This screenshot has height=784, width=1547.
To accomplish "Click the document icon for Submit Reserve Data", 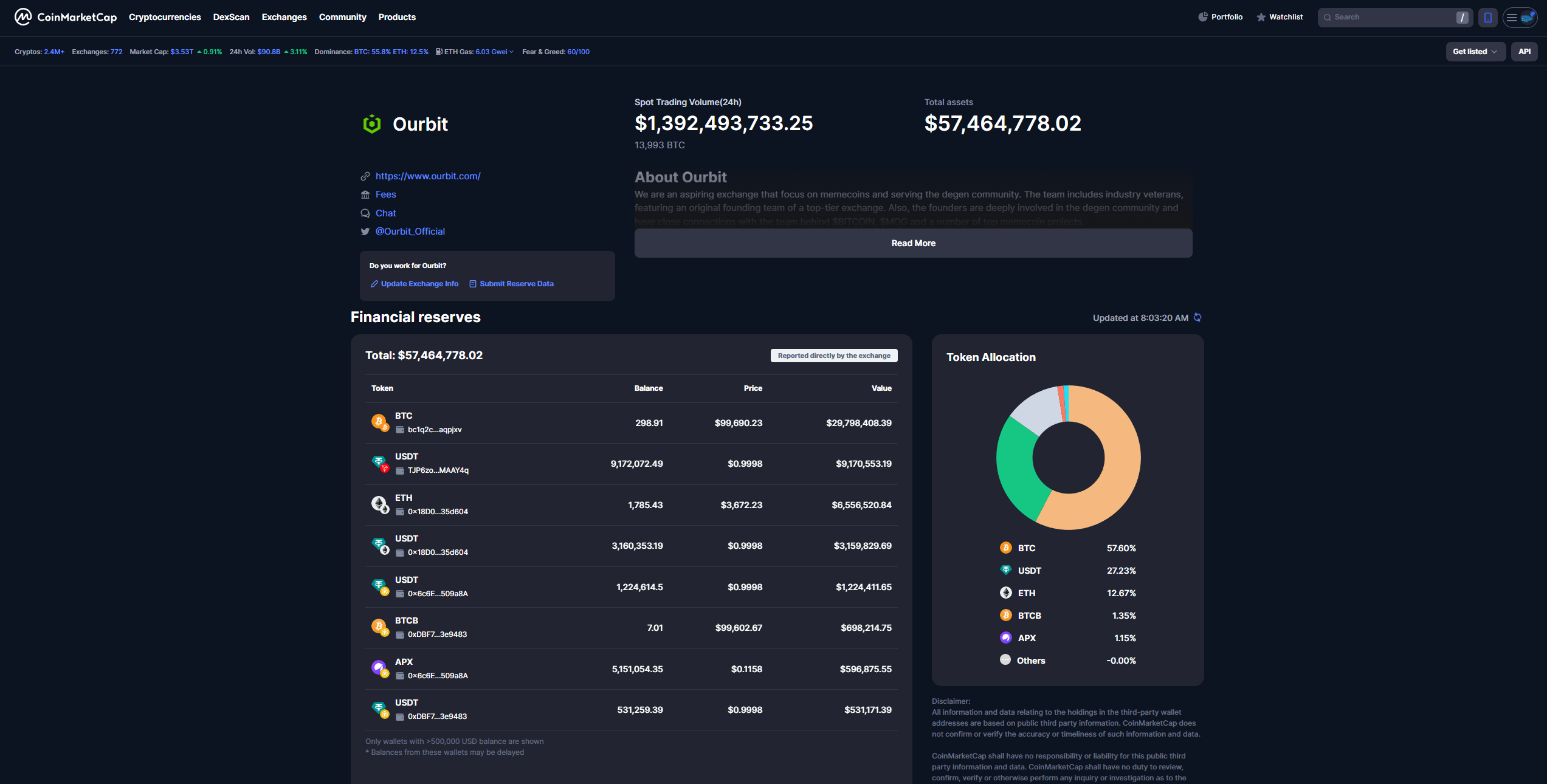I will click(x=473, y=284).
